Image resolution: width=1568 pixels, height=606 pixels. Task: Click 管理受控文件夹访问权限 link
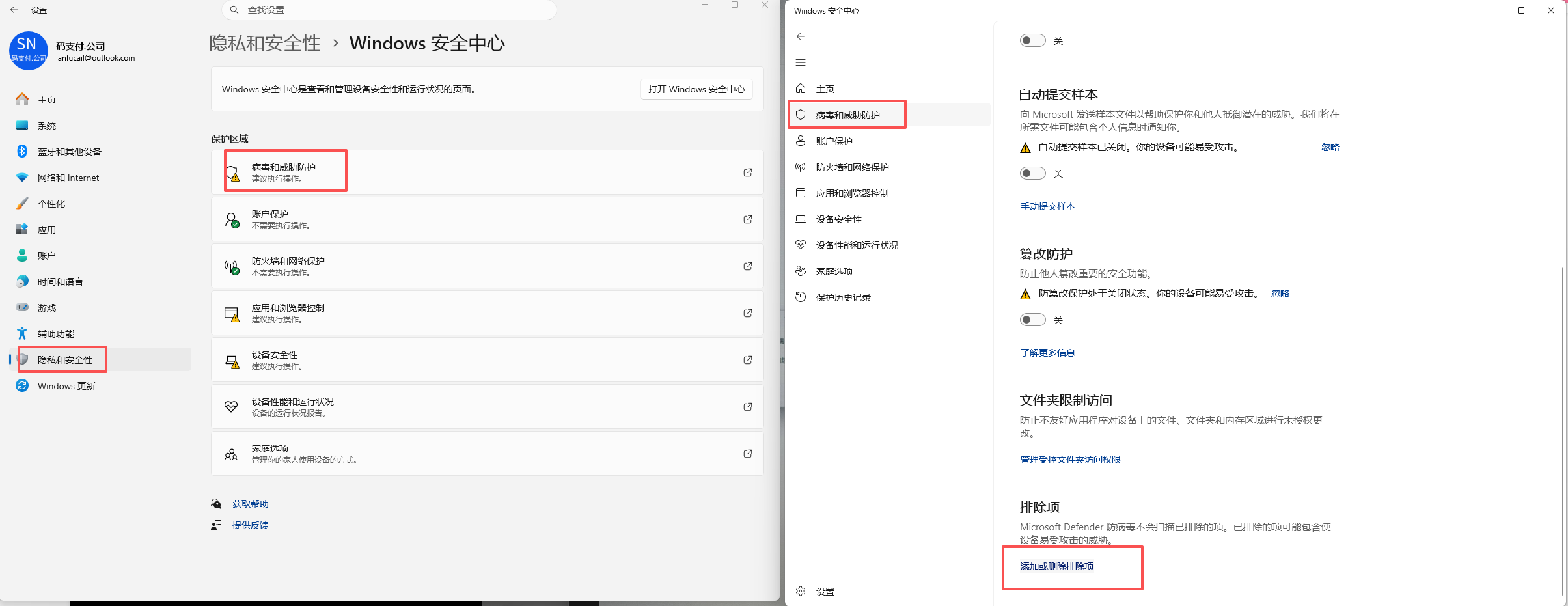tap(1071, 460)
